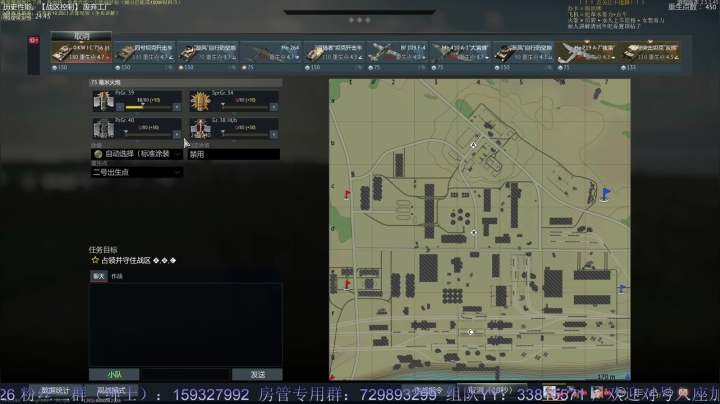720x404 pixels.
Task: Adjust the PzGr. 40 ammo slider
Action: pos(148,135)
